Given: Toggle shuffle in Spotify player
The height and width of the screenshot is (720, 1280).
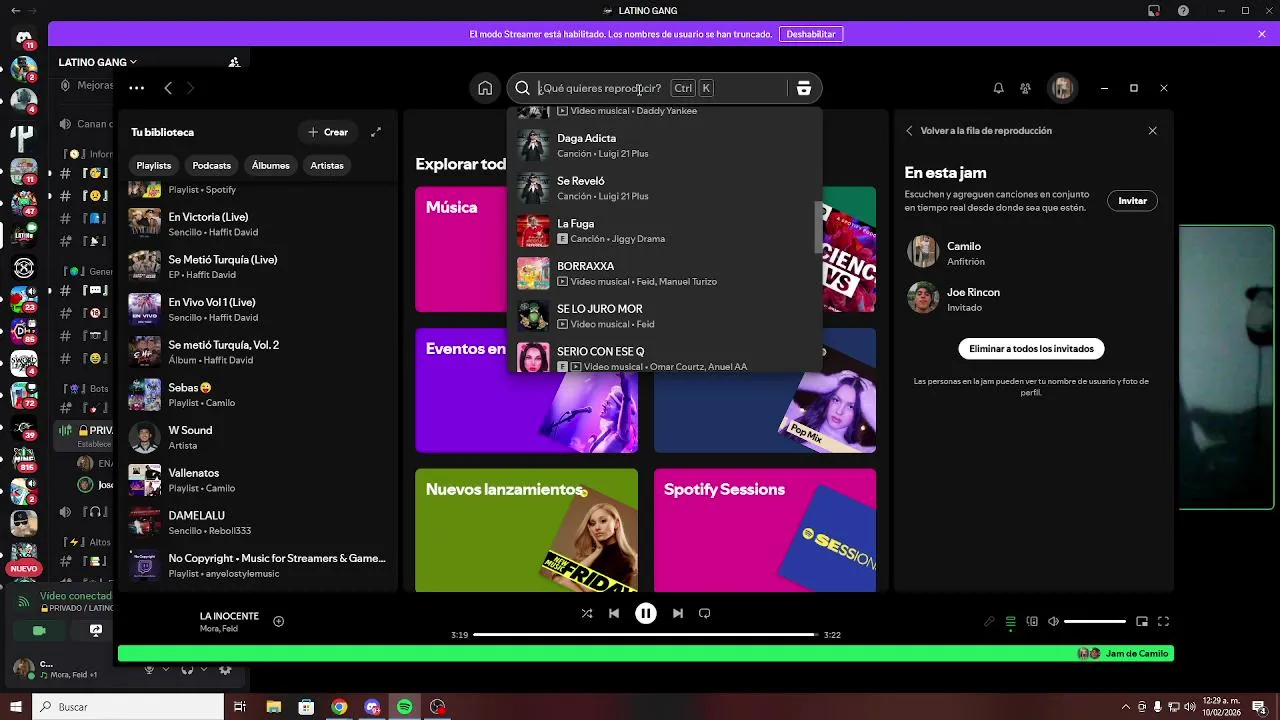Looking at the screenshot, I should 587,613.
